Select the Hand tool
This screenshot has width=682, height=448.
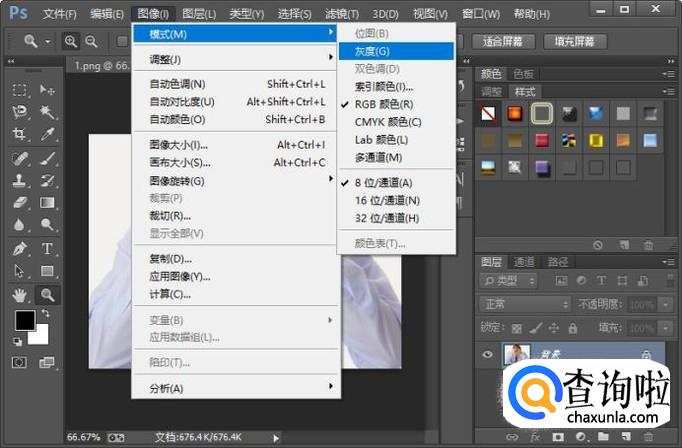click(19, 295)
